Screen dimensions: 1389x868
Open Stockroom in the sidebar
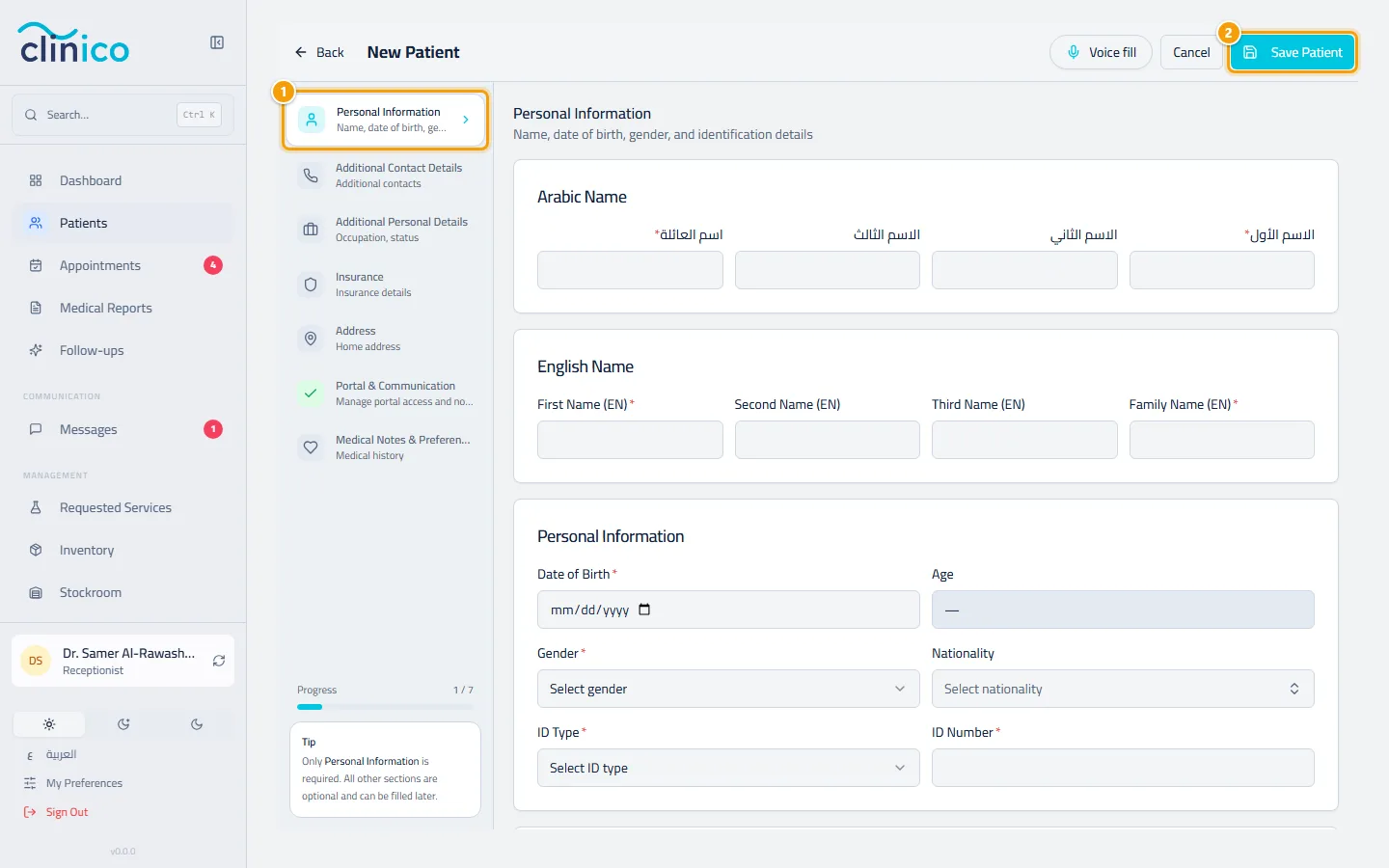123,592
